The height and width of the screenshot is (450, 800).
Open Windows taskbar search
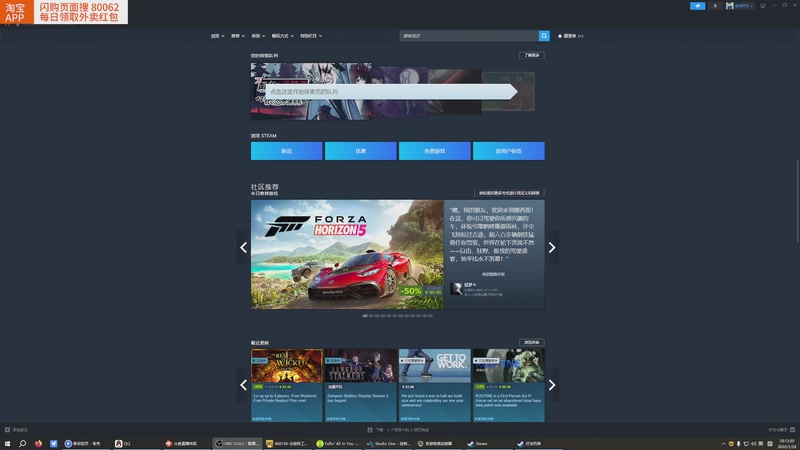click(x=22, y=443)
